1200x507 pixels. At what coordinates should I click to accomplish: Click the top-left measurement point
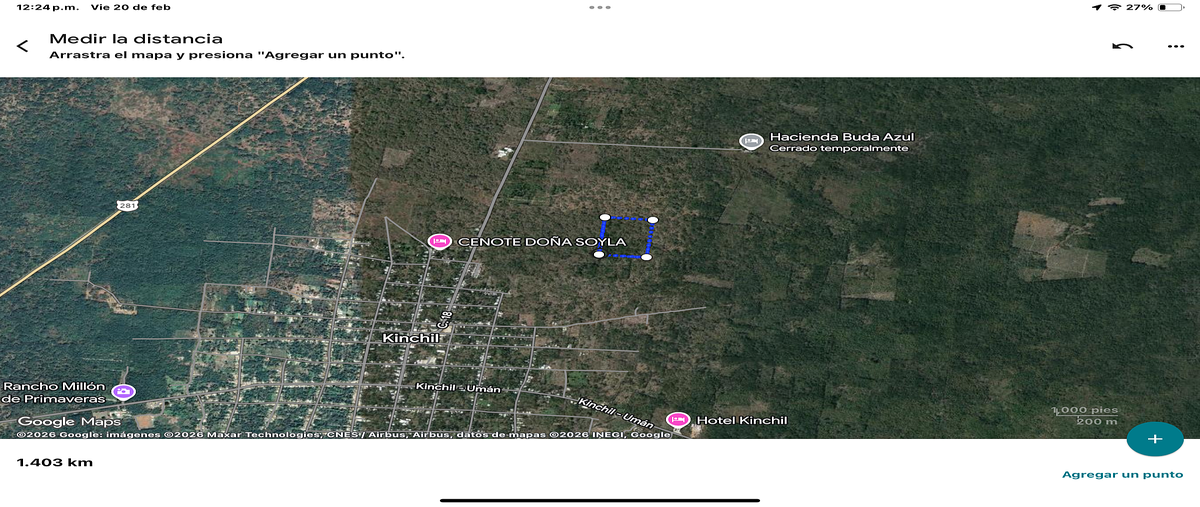(604, 216)
